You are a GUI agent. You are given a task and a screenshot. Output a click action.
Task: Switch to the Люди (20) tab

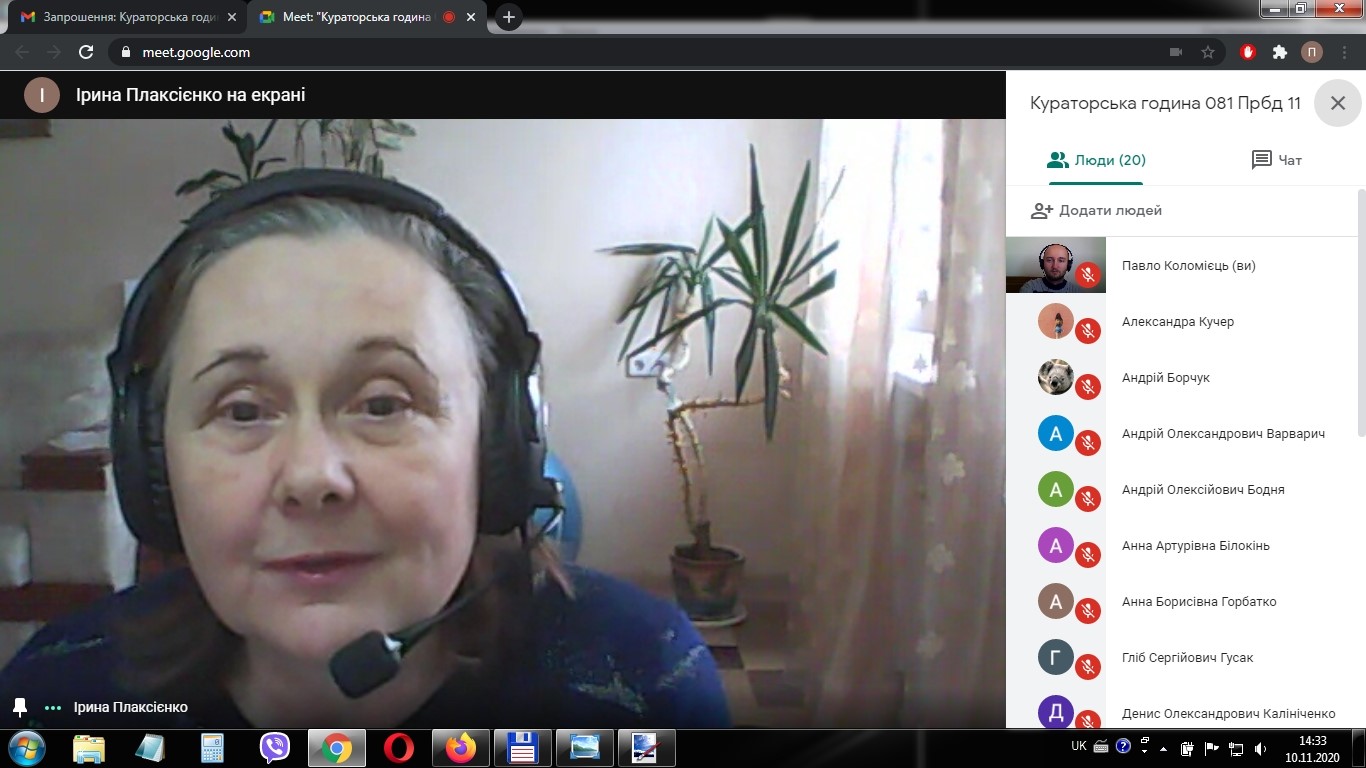1096,160
